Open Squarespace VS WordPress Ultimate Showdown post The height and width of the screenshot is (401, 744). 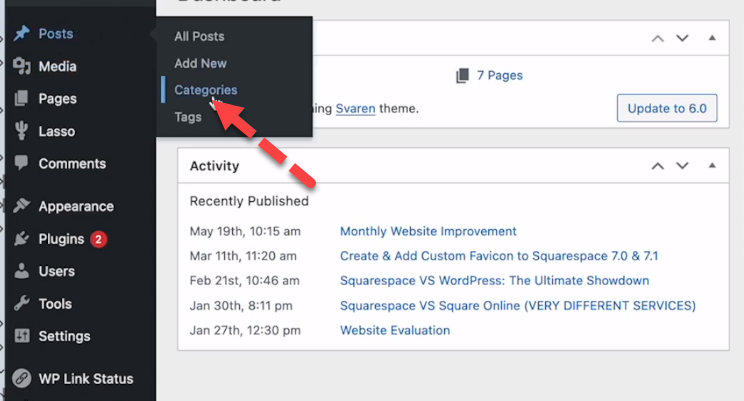tap(494, 280)
